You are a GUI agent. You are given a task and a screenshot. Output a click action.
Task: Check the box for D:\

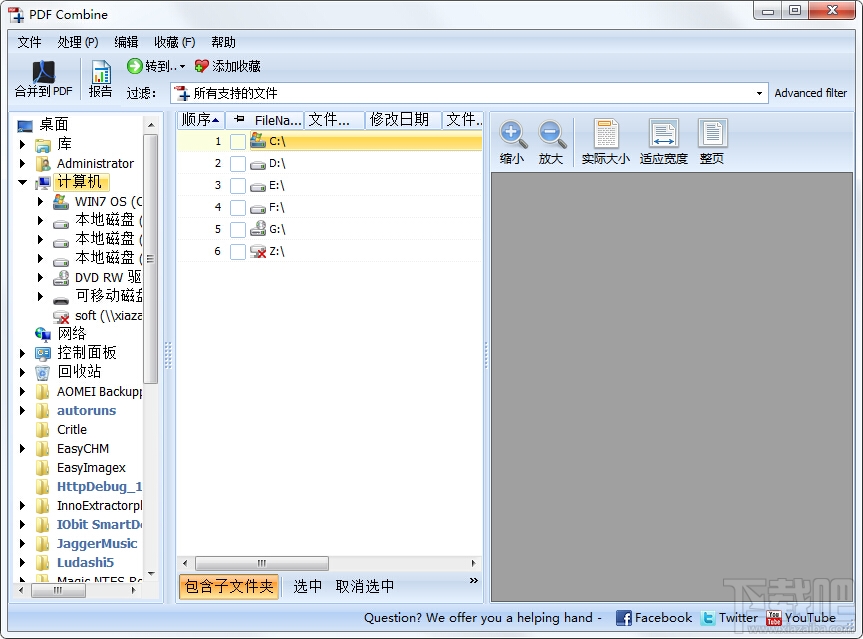(238, 164)
